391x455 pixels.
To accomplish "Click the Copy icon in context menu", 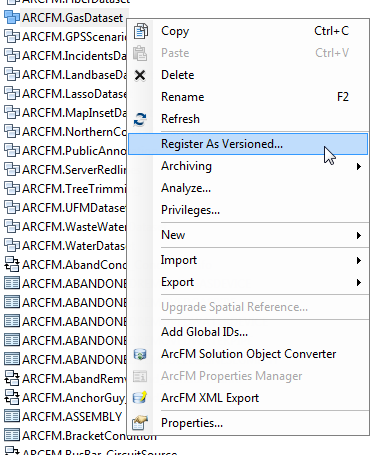I will pyautogui.click(x=140, y=31).
